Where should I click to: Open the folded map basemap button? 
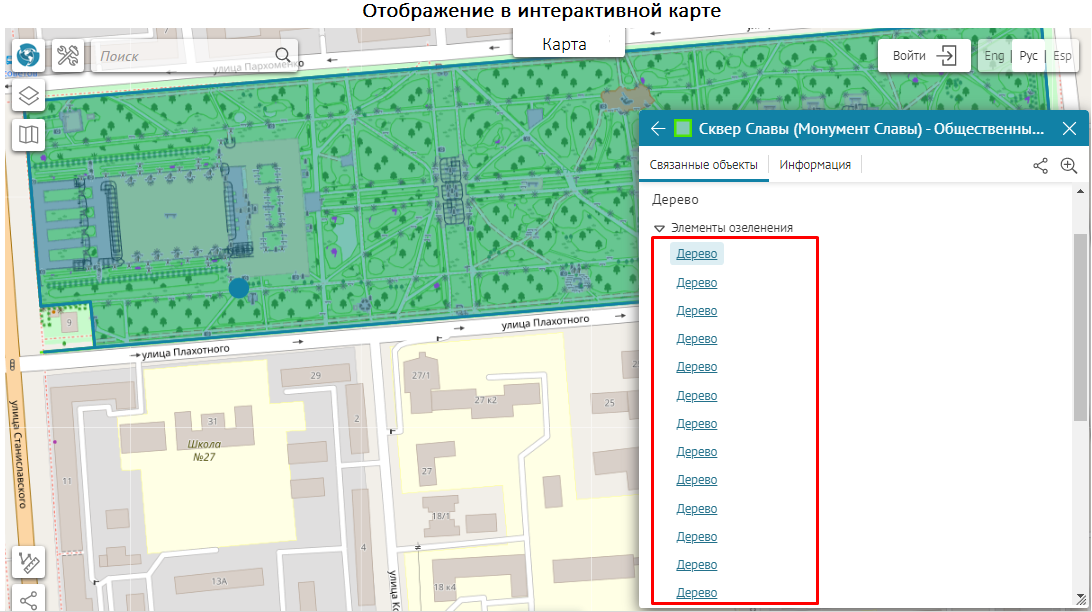pyautogui.click(x=29, y=134)
